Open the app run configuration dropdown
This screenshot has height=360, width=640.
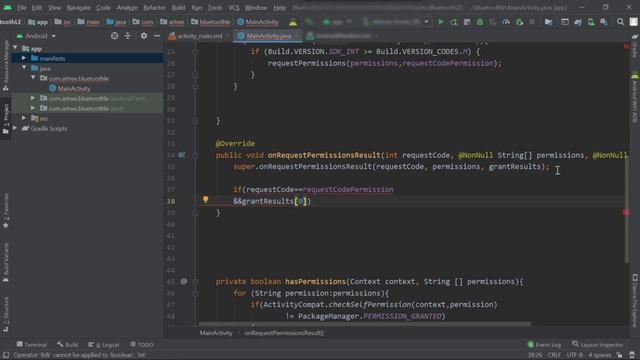(338, 22)
